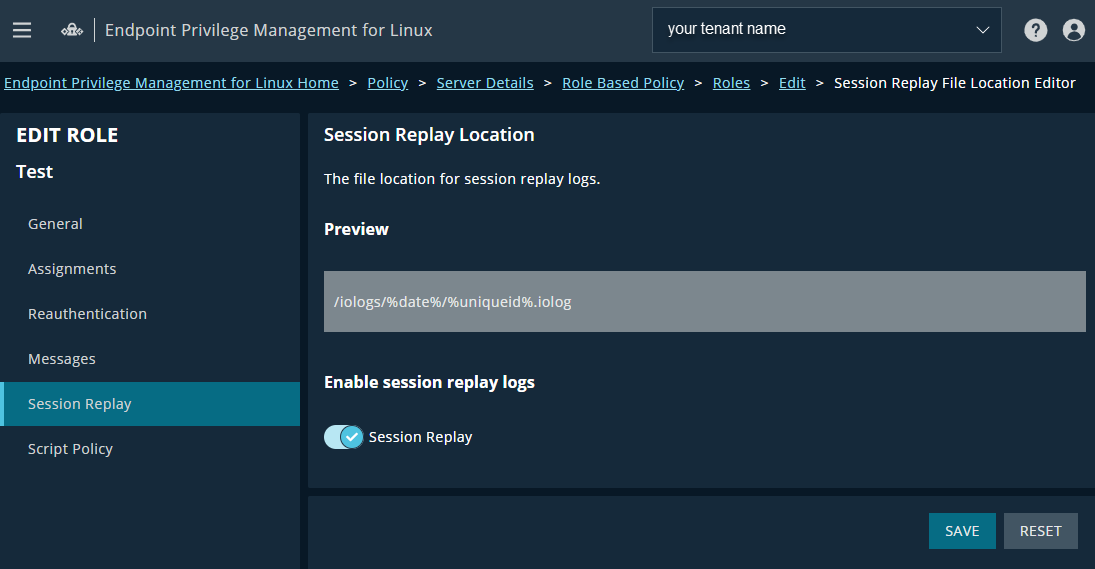Screen dimensions: 1095x569
Task: Save the session replay settings
Action: click(x=962, y=531)
